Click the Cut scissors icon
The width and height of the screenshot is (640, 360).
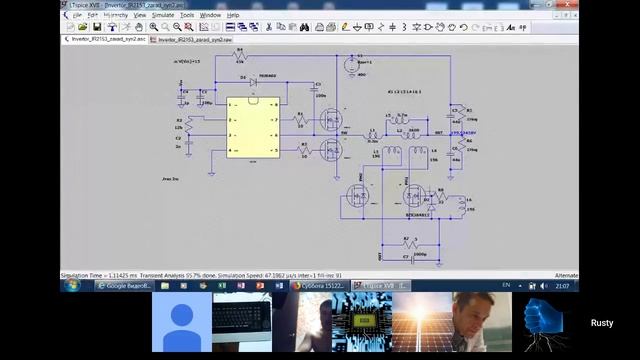pos(269,27)
